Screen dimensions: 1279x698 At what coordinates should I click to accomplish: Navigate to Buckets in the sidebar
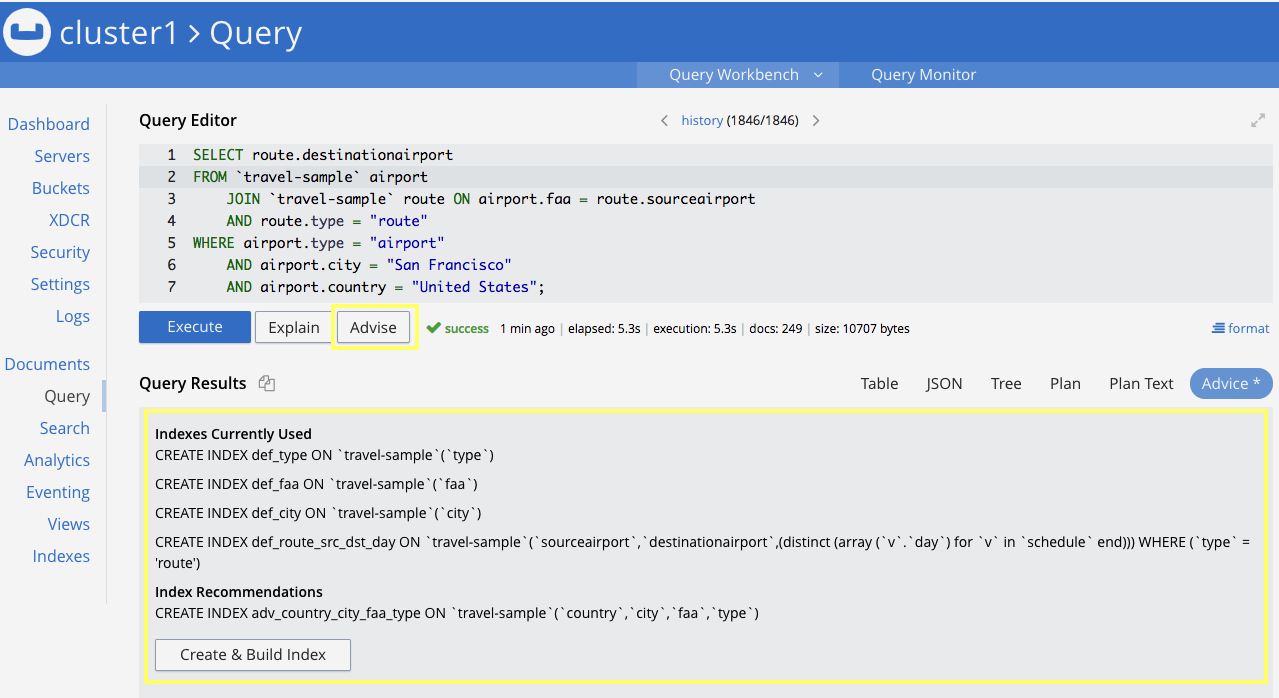[60, 188]
